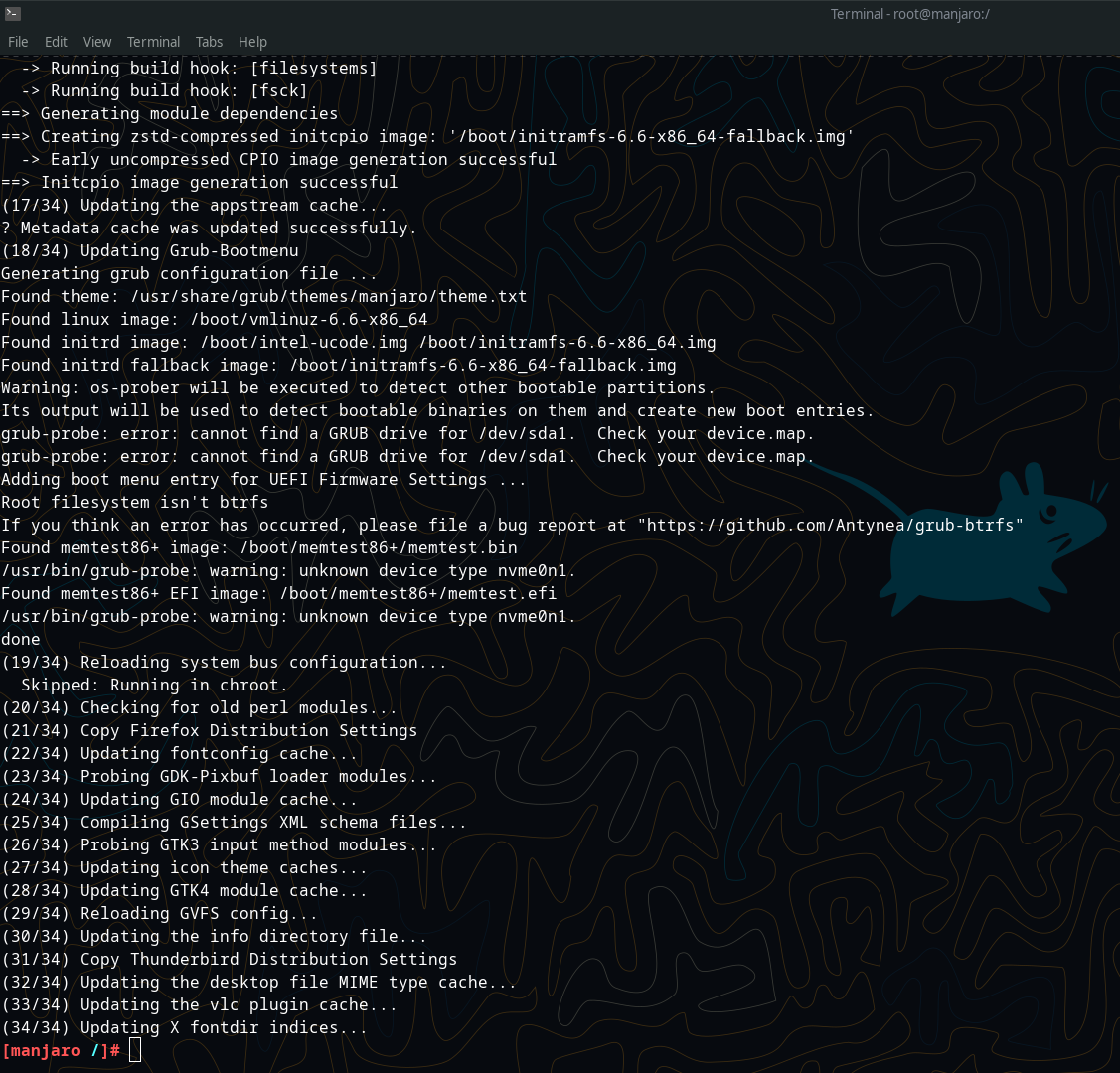The width and height of the screenshot is (1120, 1073).
Task: Click the [manjaro /]# prompt text
Action: [x=60, y=1050]
